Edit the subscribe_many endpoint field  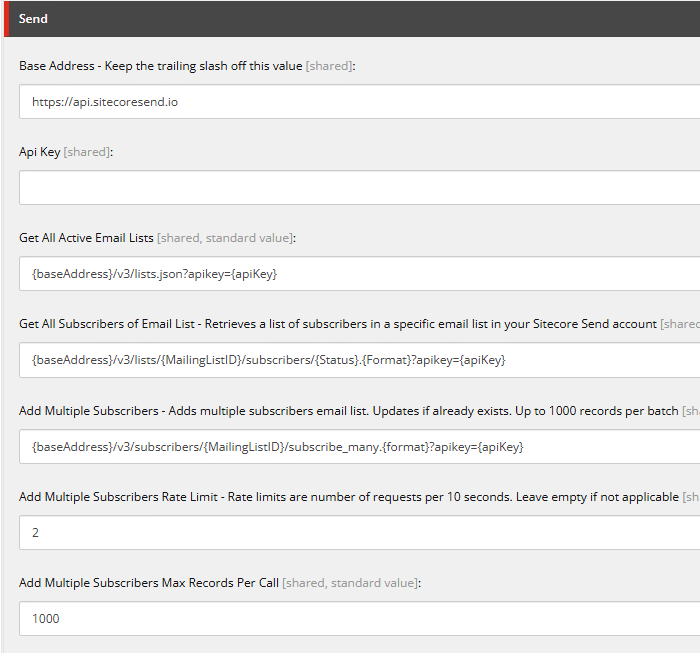(x=359, y=447)
